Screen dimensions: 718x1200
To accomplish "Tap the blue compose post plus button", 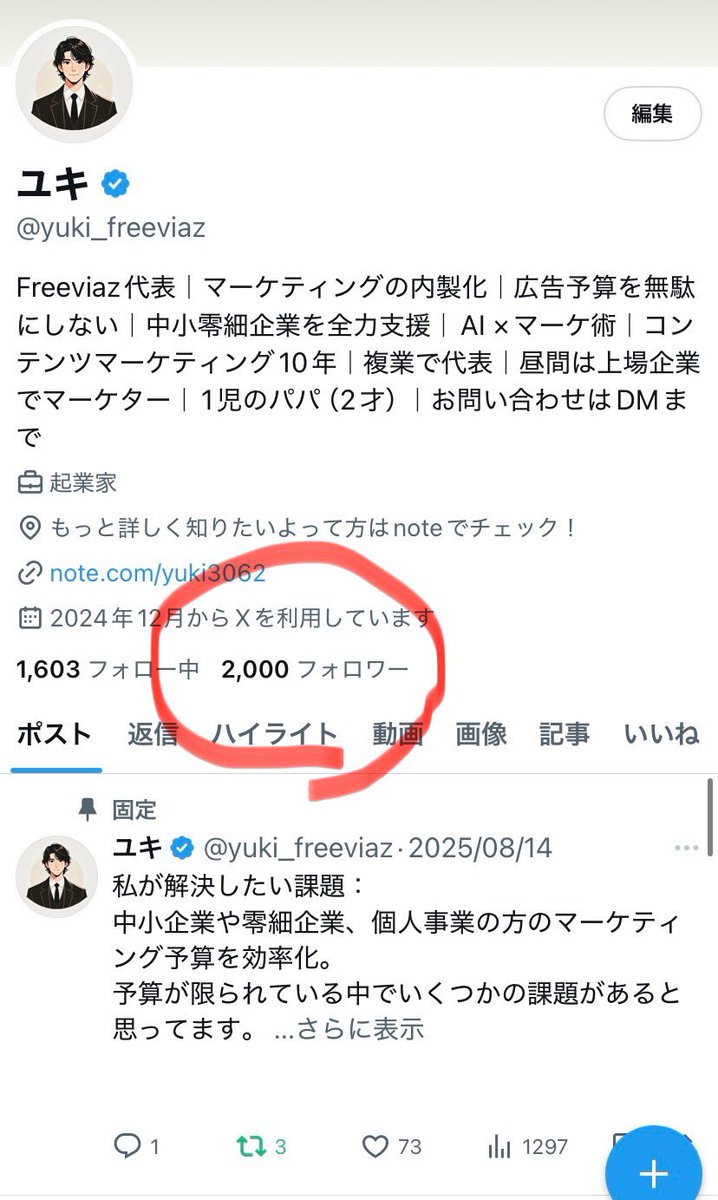I will pyautogui.click(x=655, y=1171).
